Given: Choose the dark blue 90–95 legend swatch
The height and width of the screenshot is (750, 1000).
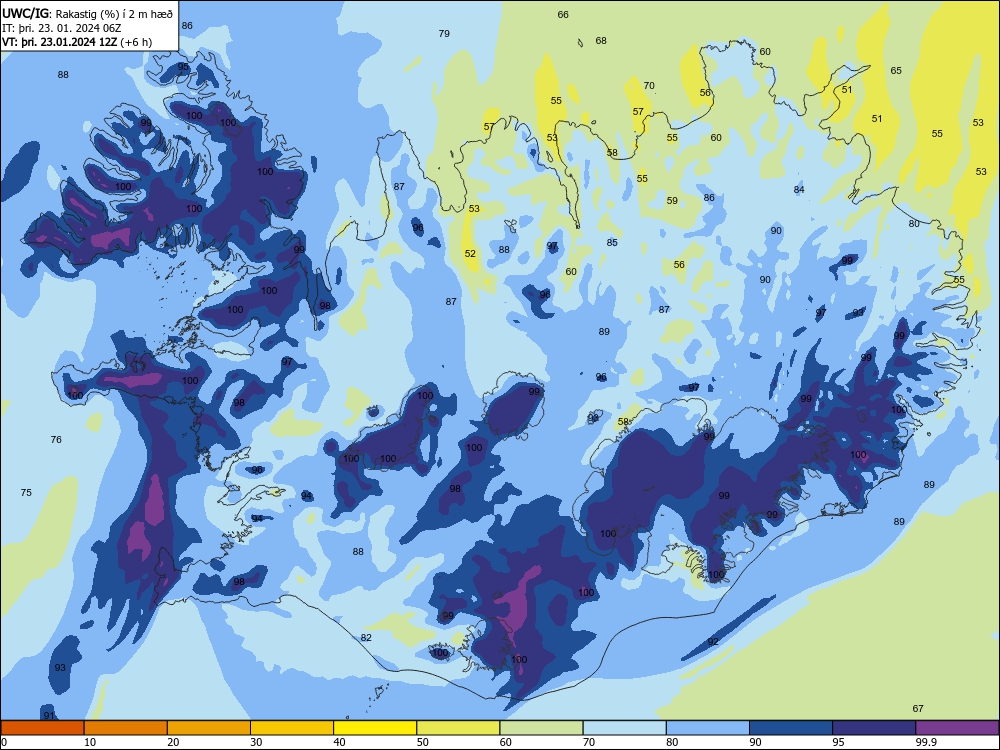Looking at the screenshot, I should (x=791, y=728).
